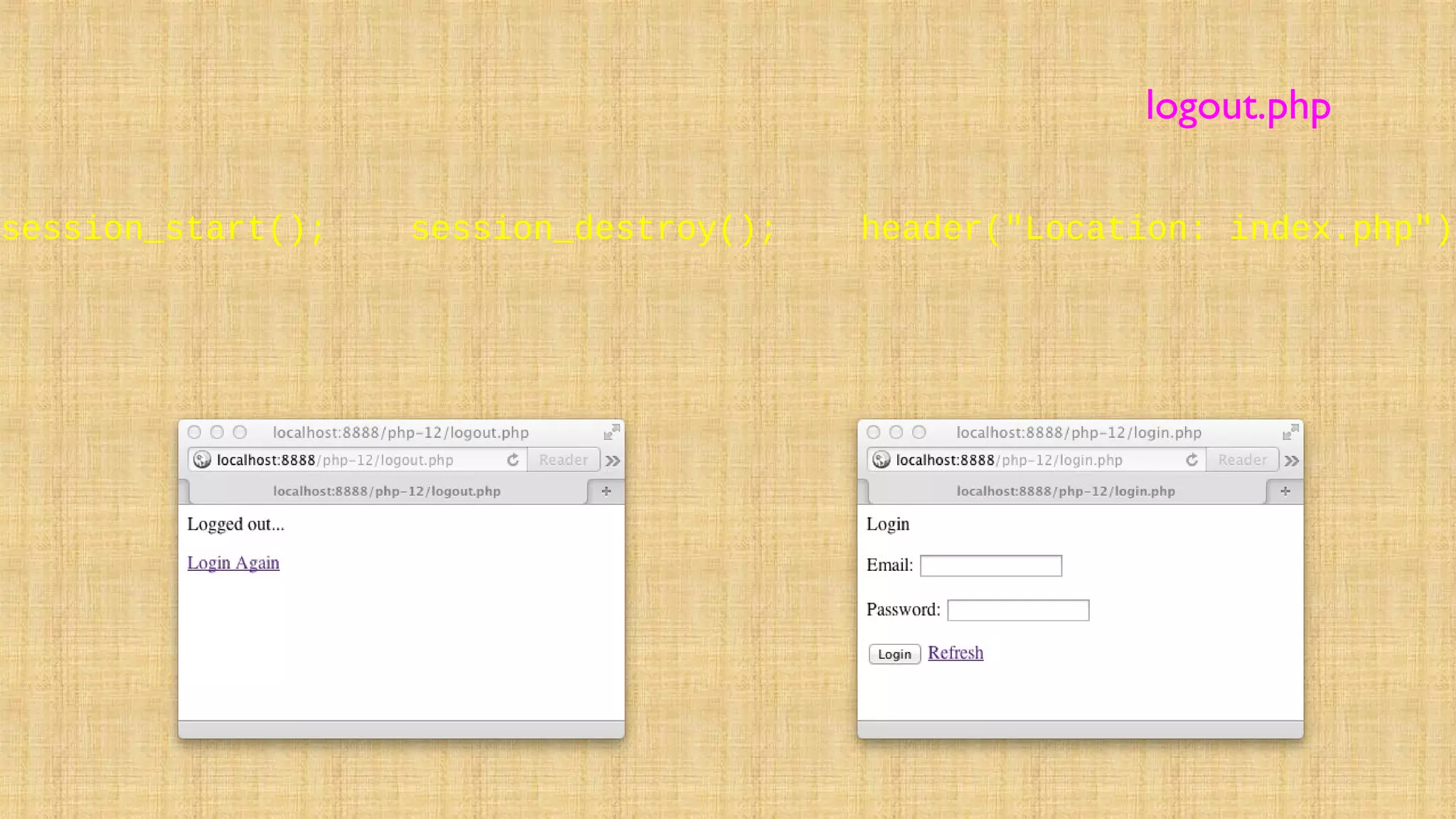Click the globe site icon in logout.php address bar

click(202, 460)
